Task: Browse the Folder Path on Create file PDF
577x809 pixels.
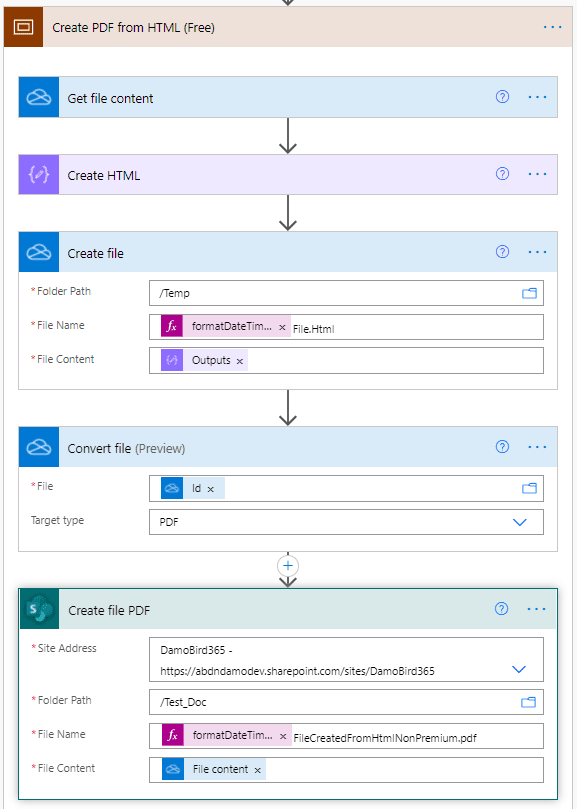Action: [528, 701]
